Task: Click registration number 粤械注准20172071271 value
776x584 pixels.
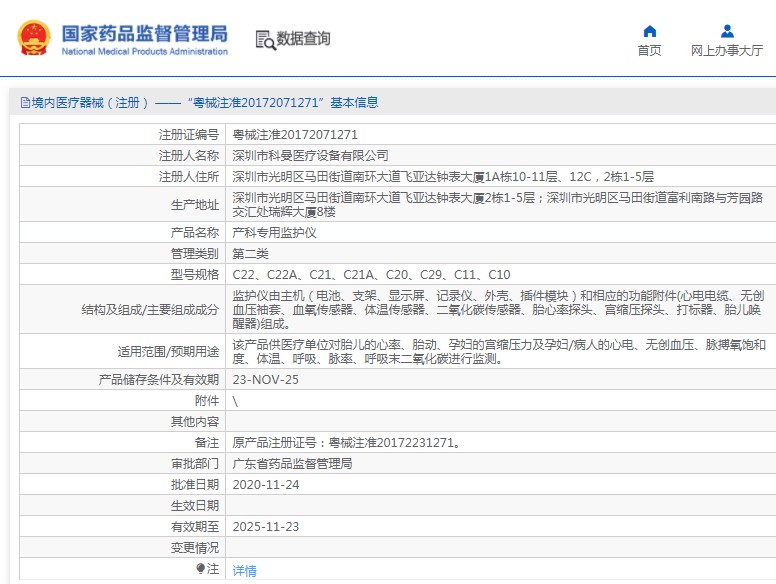Action: (x=295, y=134)
